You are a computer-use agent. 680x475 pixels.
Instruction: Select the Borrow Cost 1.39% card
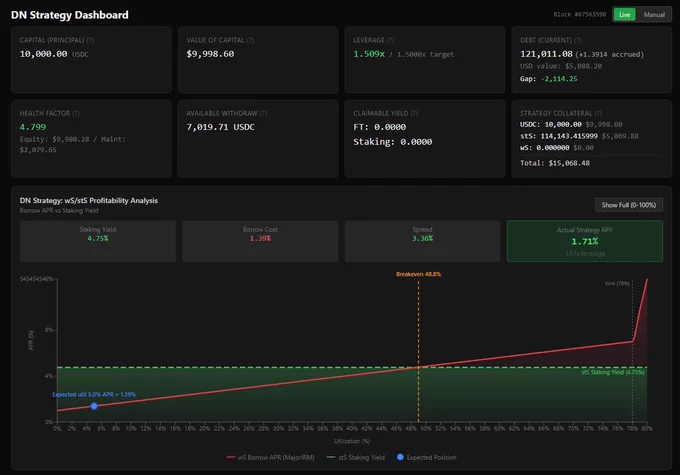tap(260, 241)
